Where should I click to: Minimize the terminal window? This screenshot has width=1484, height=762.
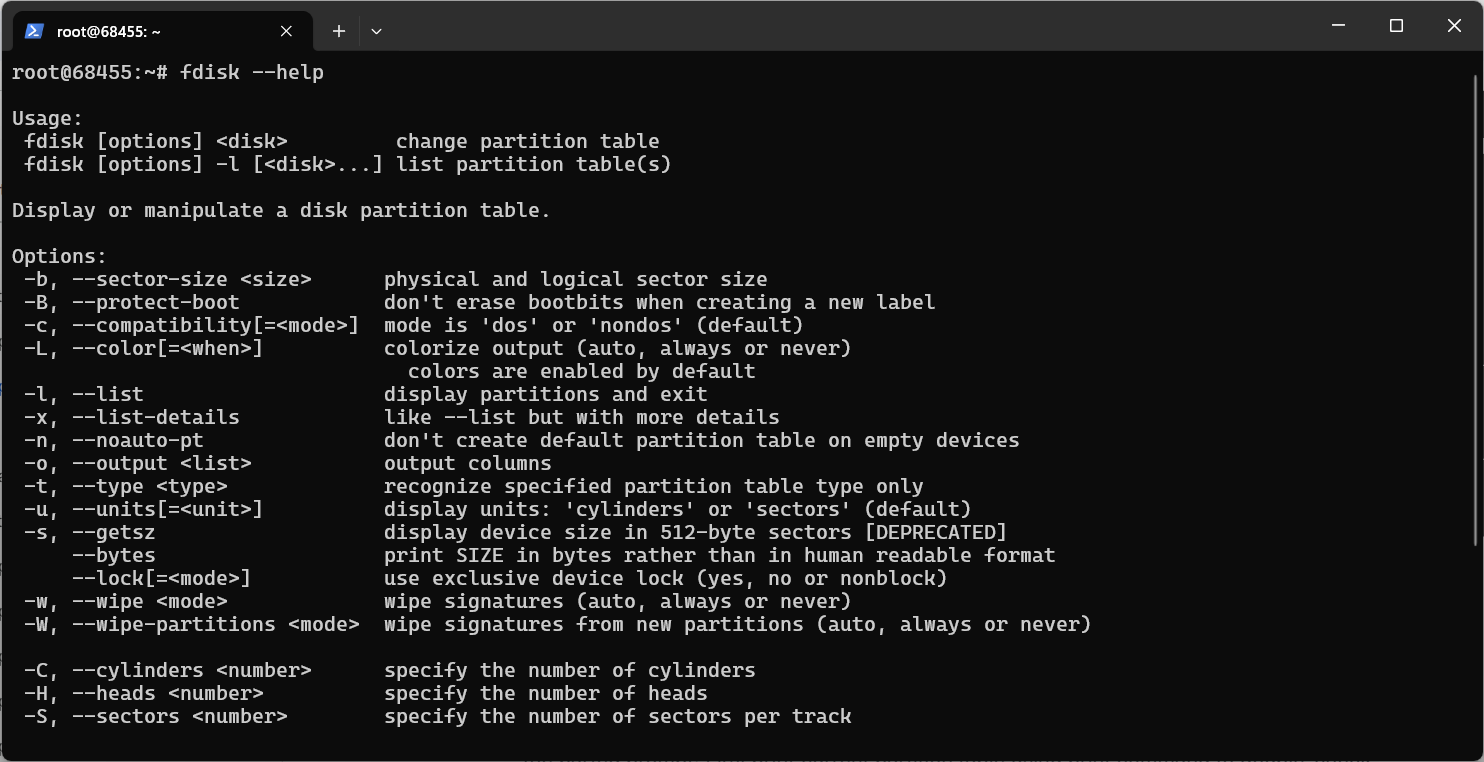click(x=1339, y=26)
